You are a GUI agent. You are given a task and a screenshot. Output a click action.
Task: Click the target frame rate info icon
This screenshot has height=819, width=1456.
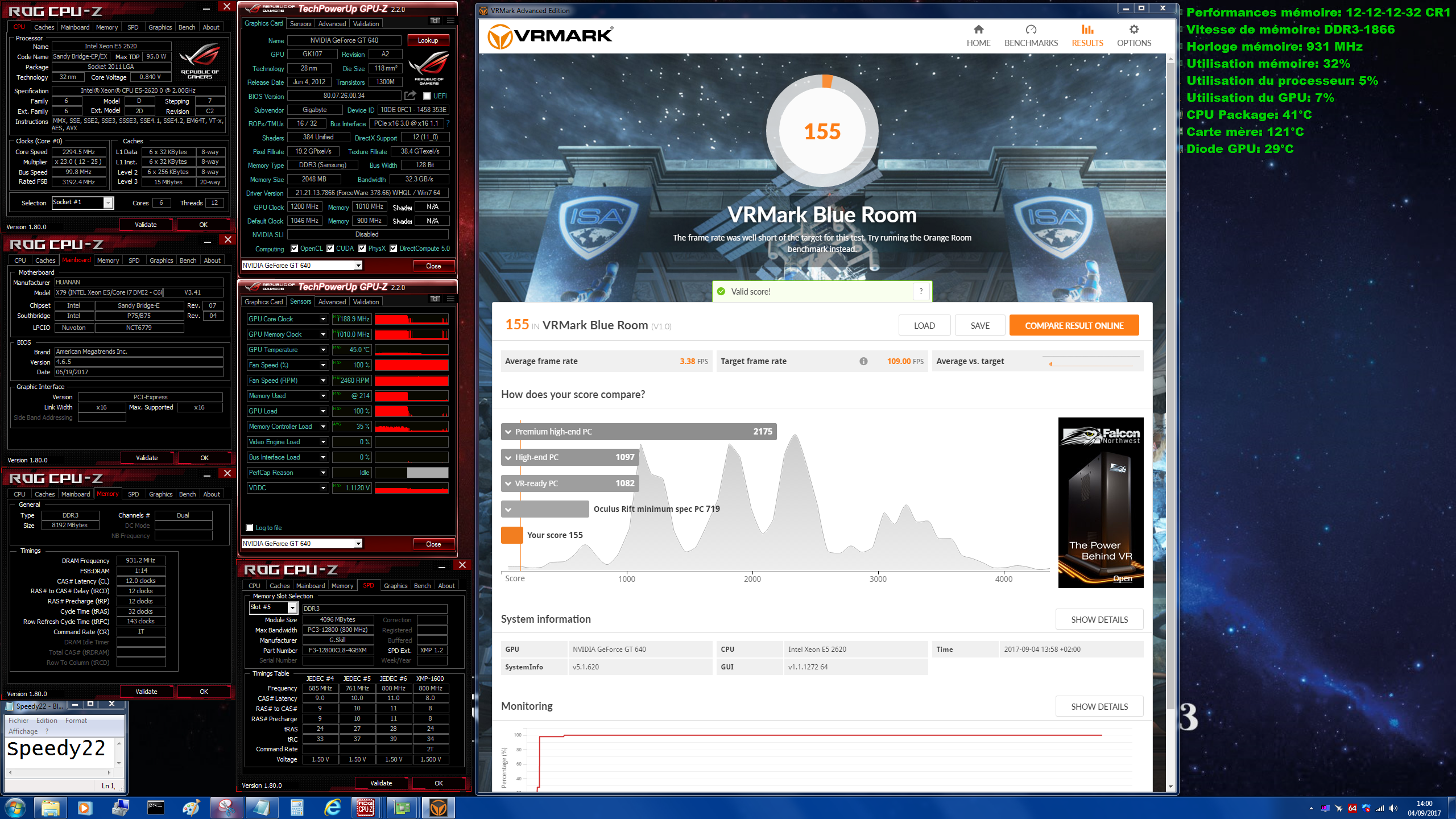[x=863, y=361]
